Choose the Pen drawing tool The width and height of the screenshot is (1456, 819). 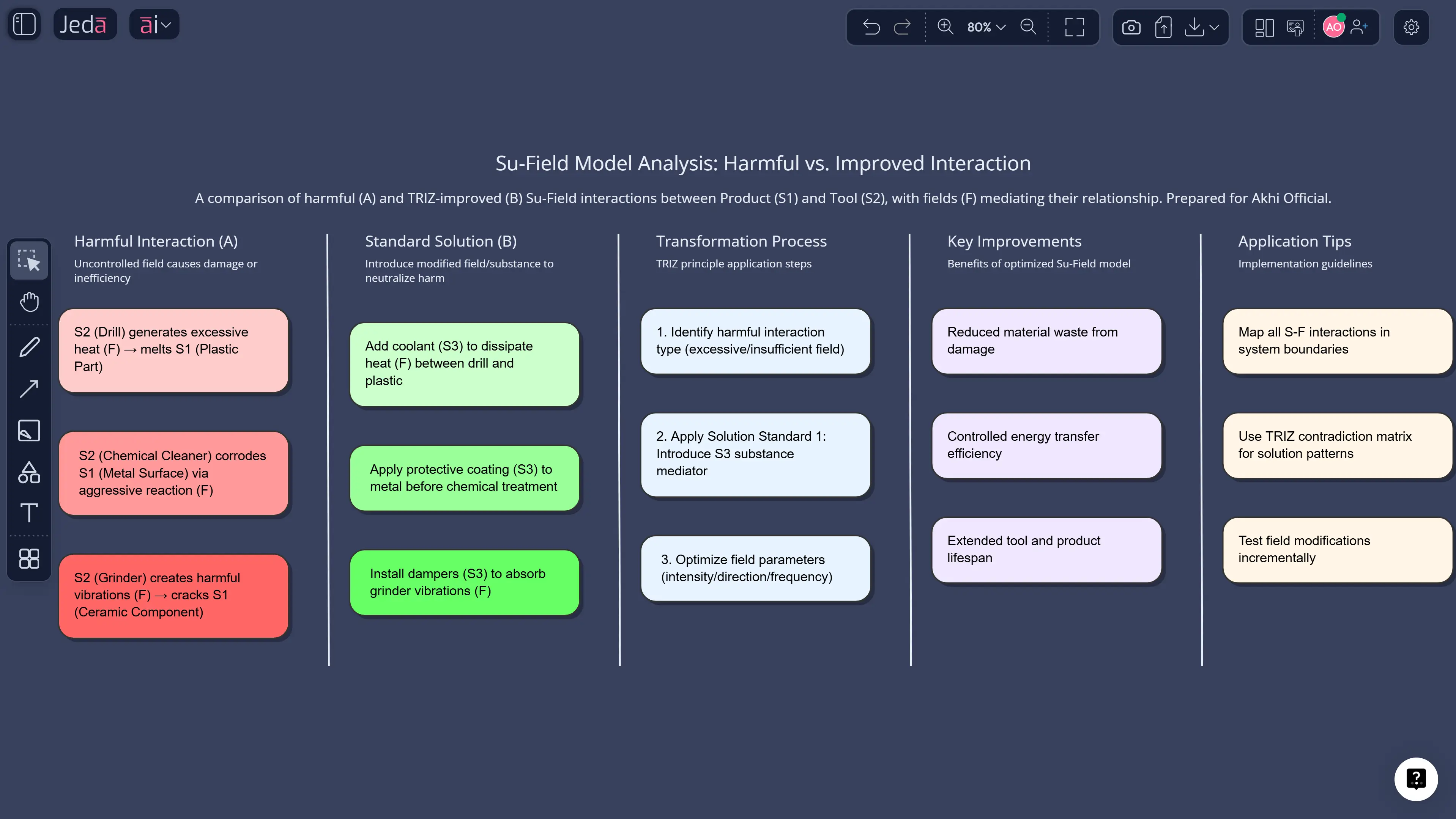(29, 346)
